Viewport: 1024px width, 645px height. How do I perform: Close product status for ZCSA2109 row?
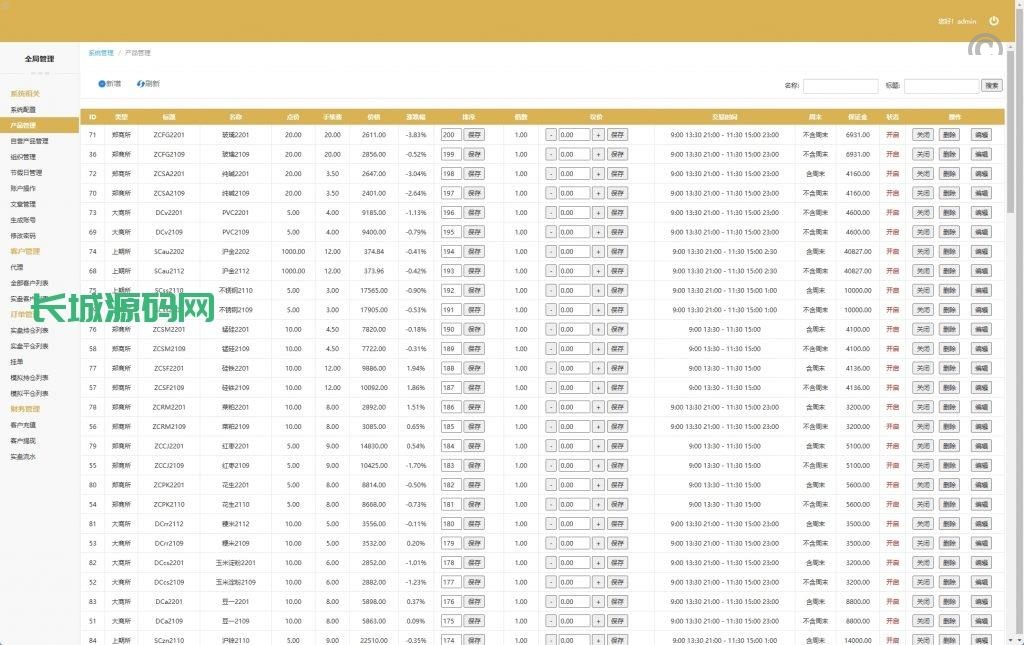pyautogui.click(x=922, y=193)
